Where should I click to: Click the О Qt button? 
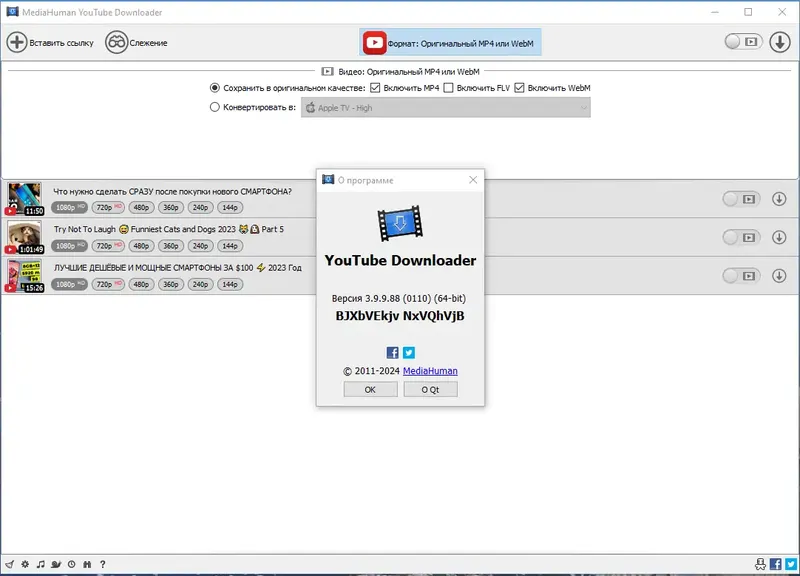coord(431,389)
